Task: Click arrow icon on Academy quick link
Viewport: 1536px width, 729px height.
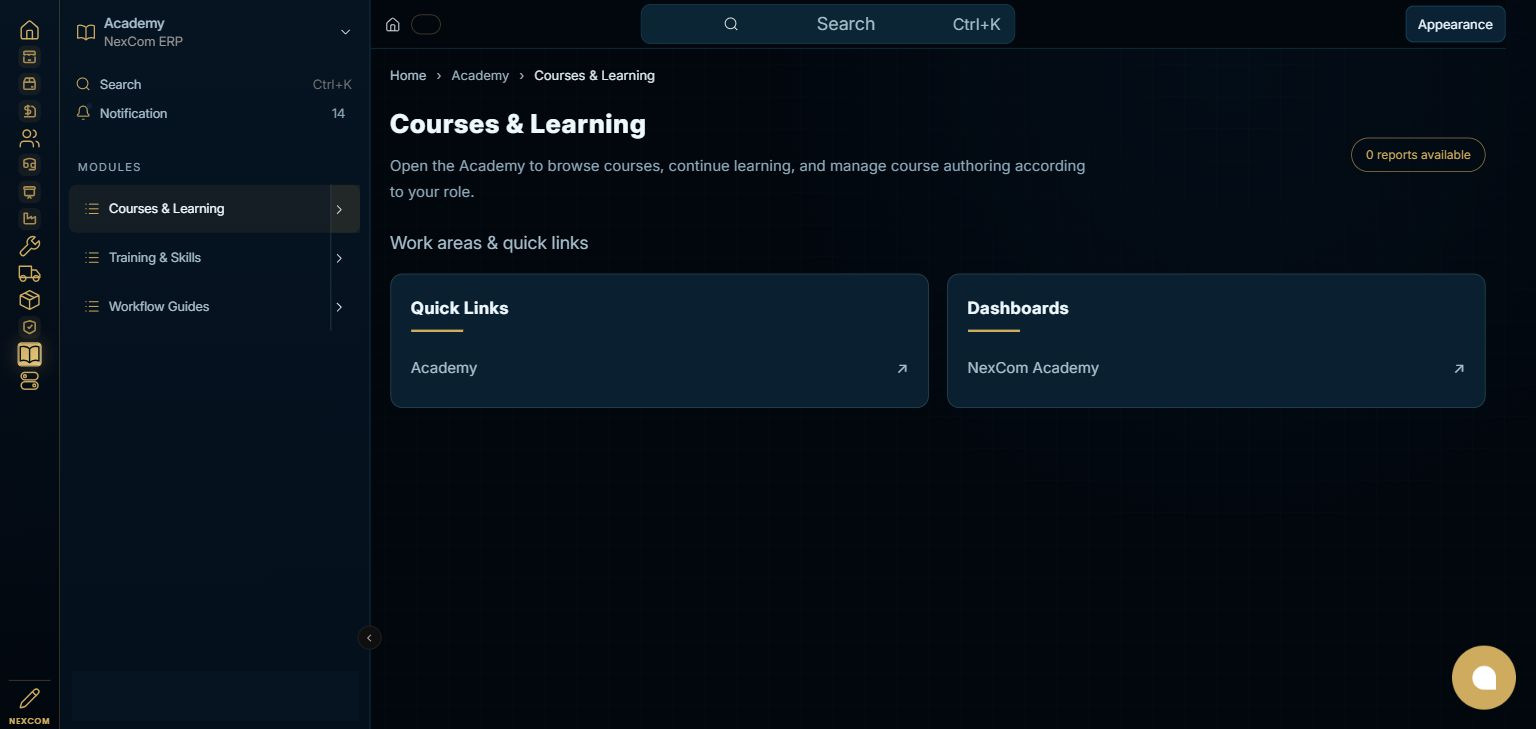Action: click(902, 369)
